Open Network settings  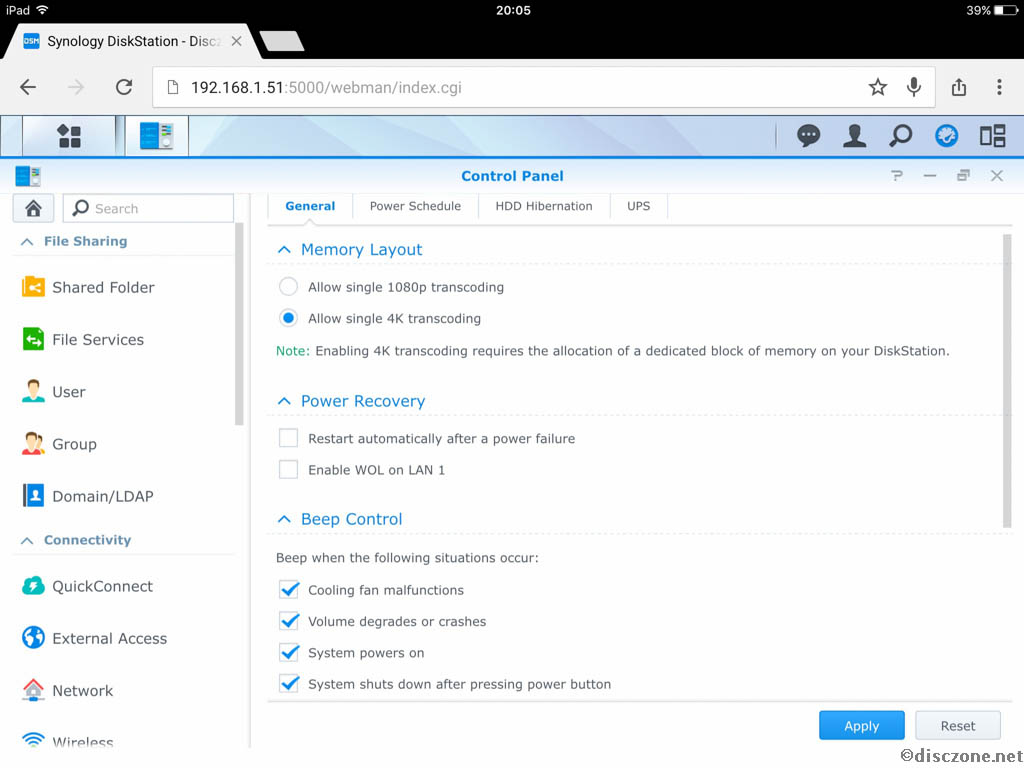[x=67, y=691]
